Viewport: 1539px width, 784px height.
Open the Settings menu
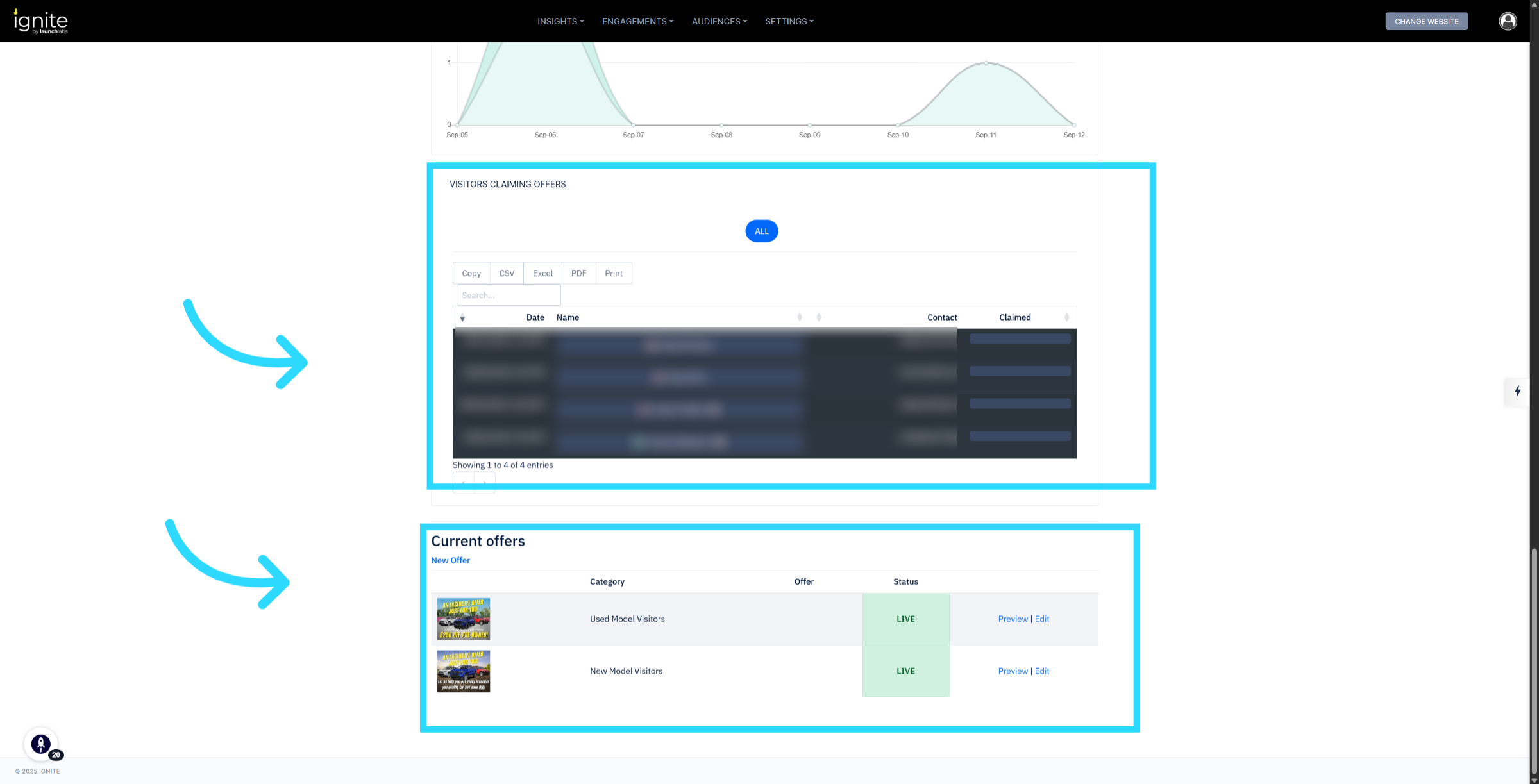pyautogui.click(x=789, y=21)
